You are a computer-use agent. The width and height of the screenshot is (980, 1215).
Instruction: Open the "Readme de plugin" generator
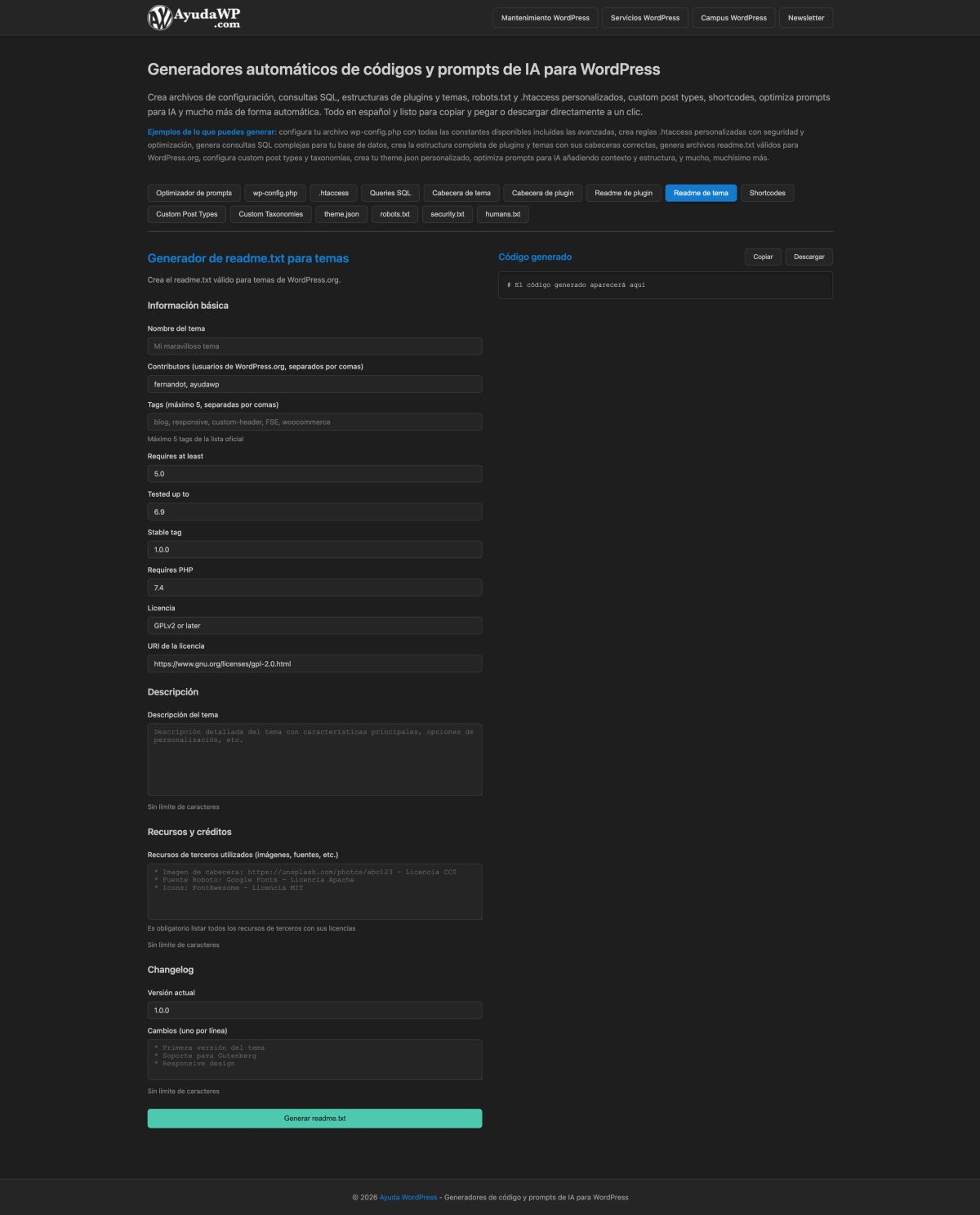(624, 193)
